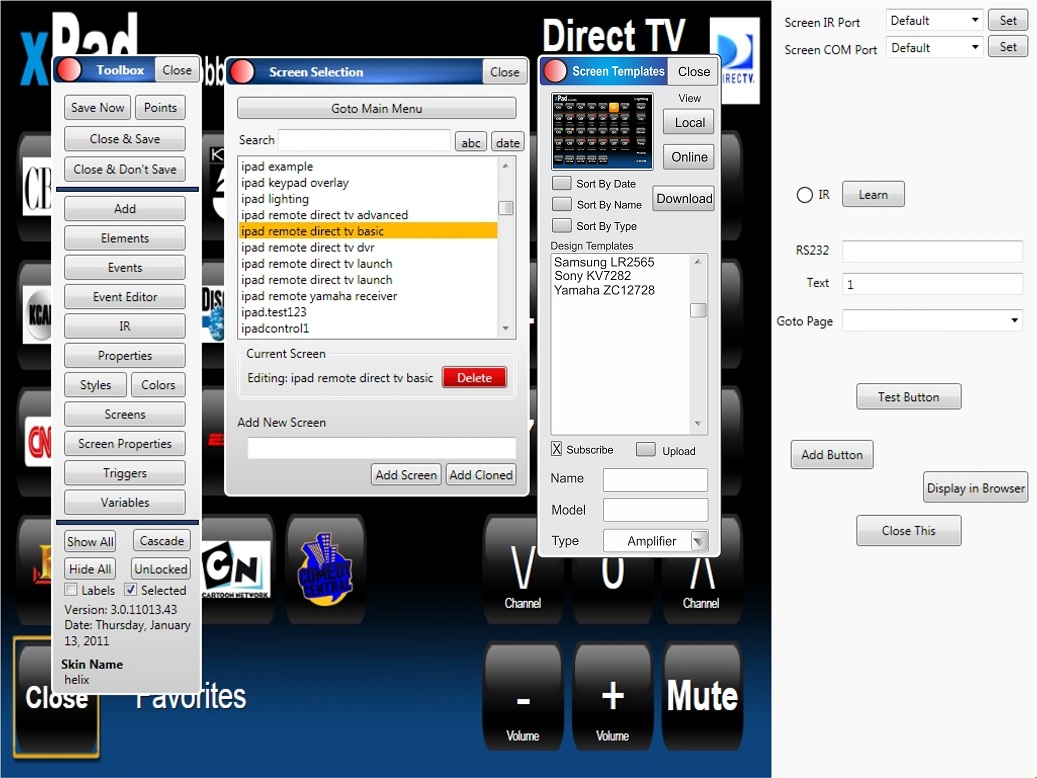The width and height of the screenshot is (1037, 778).
Task: Toggle the Selected checkbox in Toolbox
Action: click(130, 589)
